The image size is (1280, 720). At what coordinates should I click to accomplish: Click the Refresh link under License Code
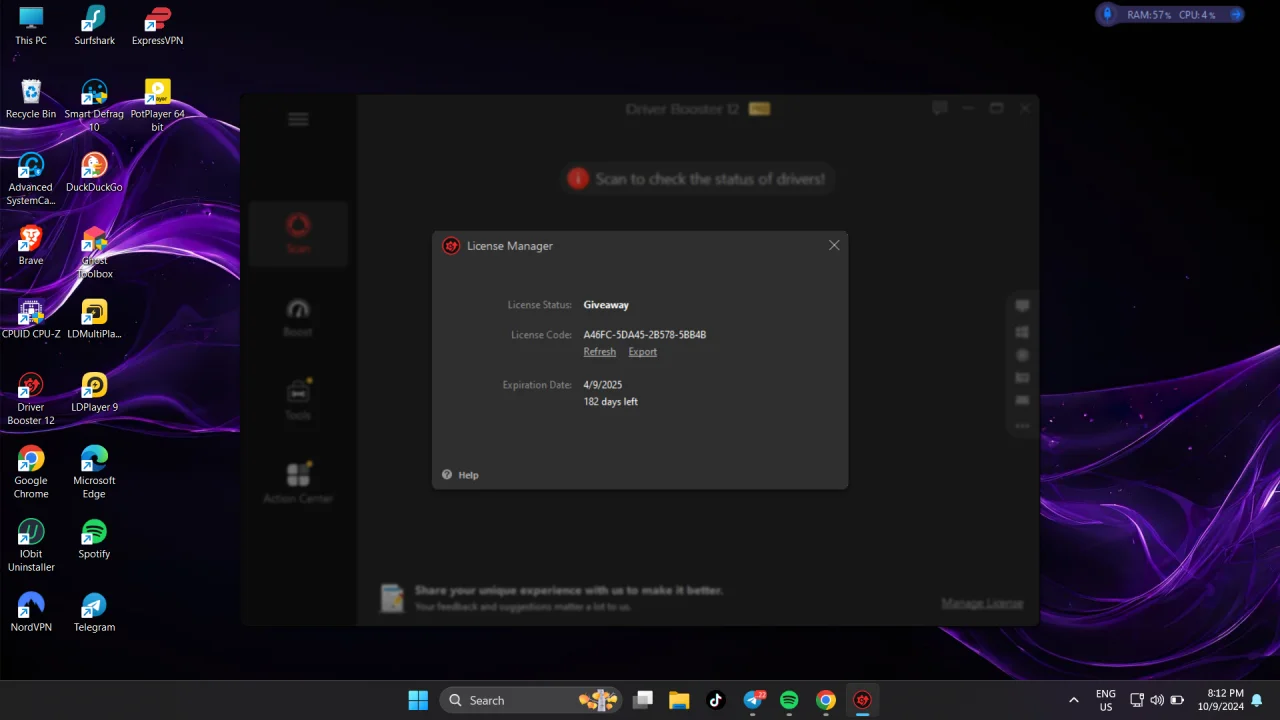600,352
